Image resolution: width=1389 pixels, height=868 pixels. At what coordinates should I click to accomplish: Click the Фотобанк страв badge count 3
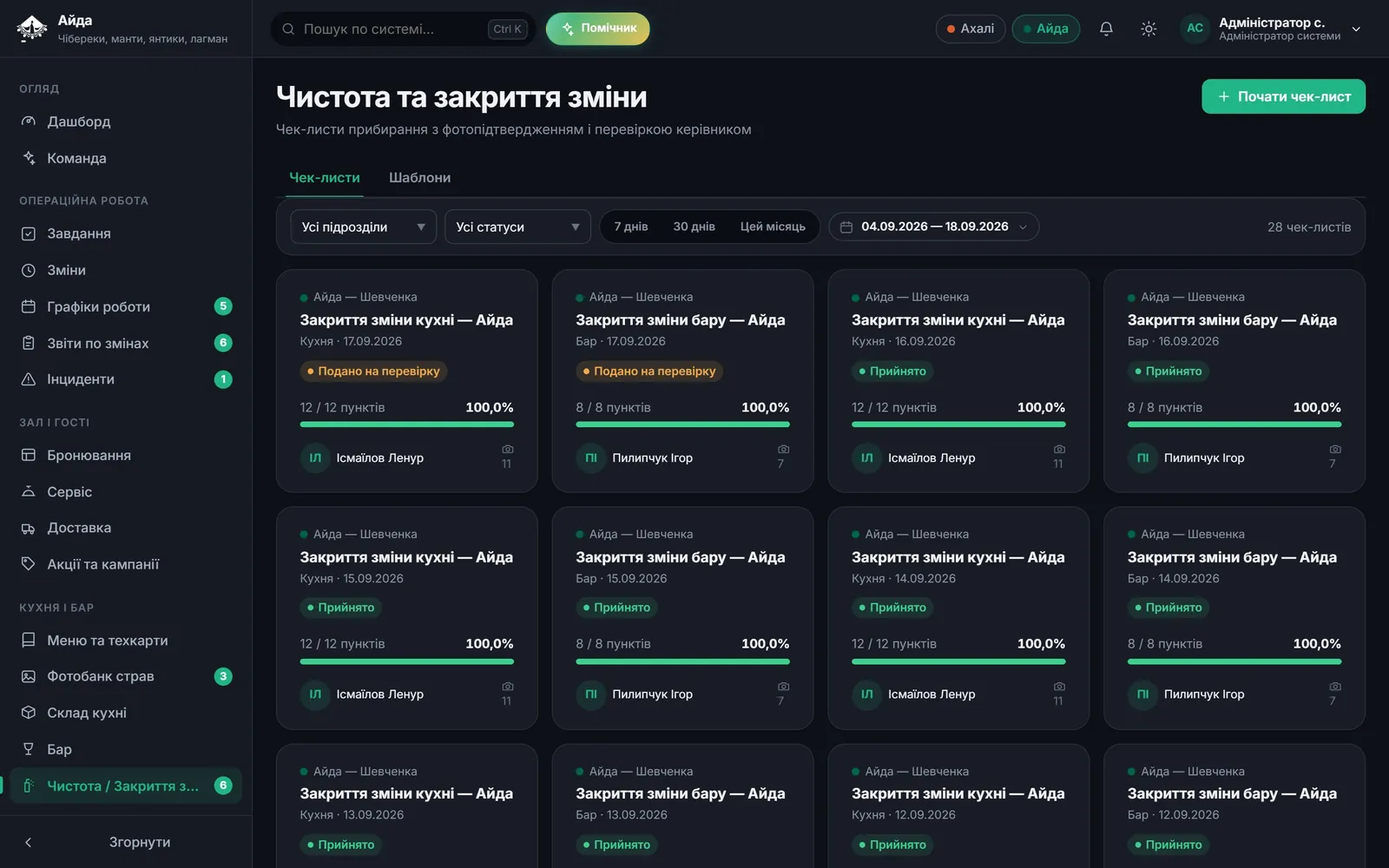(x=223, y=676)
